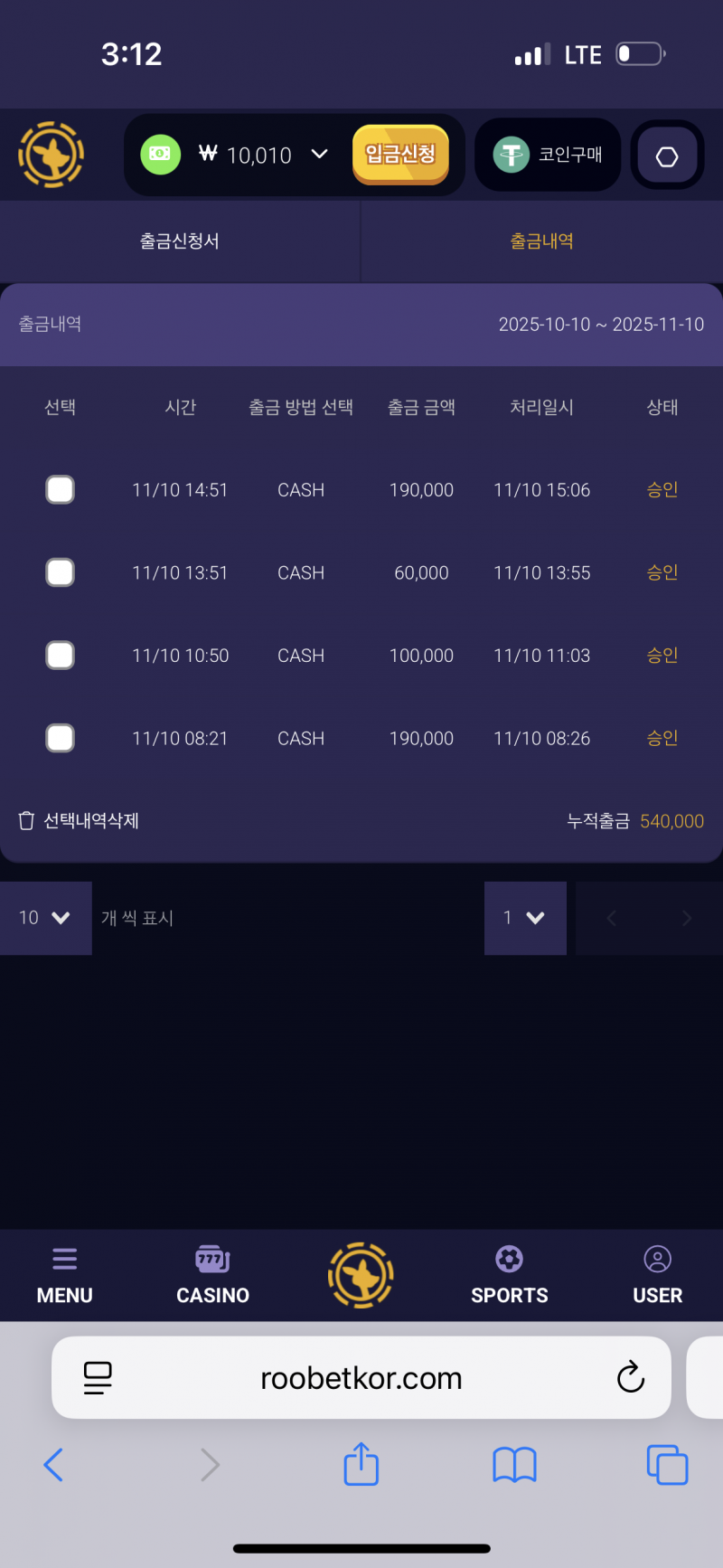Switch to the 출금신청서 tab
Screen dimensions: 723x1568
pyautogui.click(x=180, y=241)
